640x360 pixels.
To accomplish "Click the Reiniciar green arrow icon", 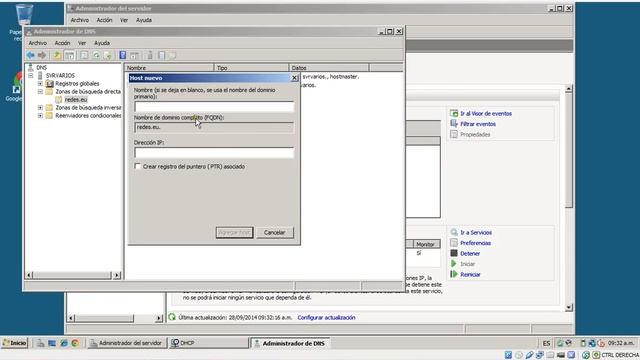I will (x=454, y=274).
